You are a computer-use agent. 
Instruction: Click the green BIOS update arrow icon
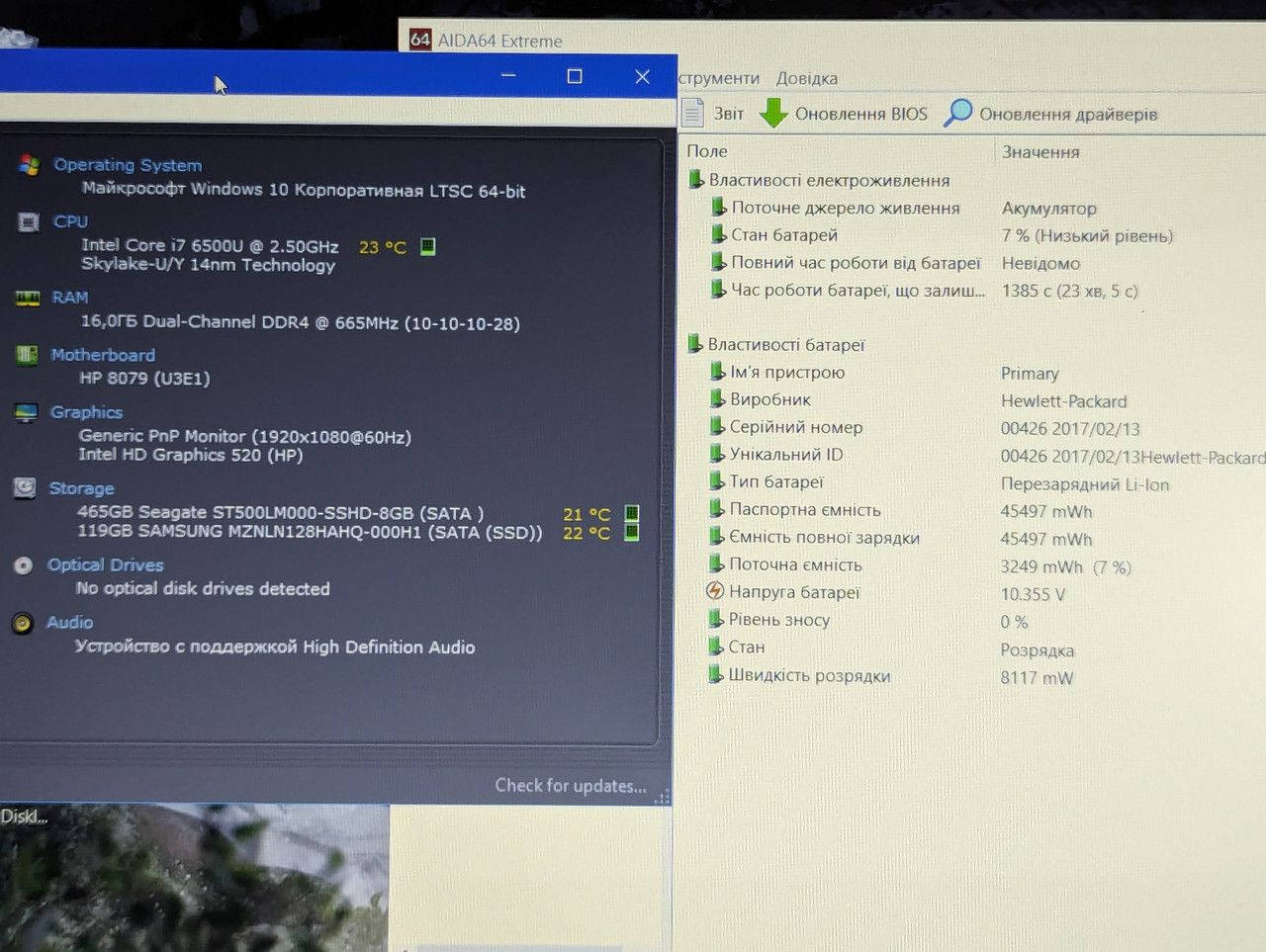773,113
